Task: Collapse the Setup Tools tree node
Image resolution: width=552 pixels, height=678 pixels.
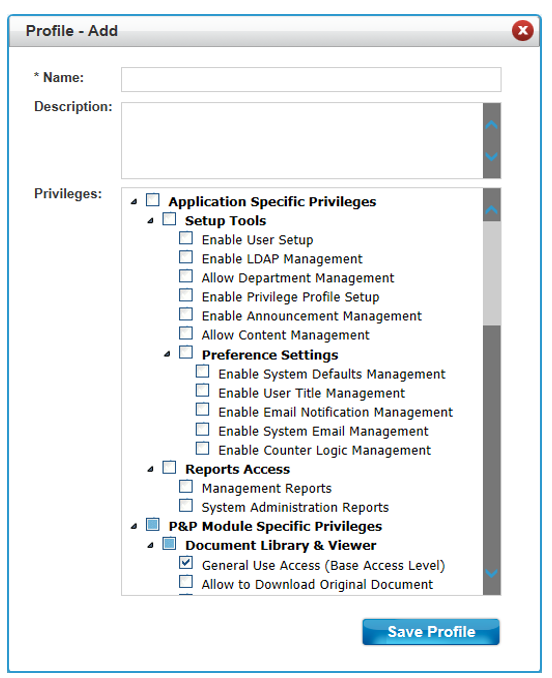Action: point(150,221)
